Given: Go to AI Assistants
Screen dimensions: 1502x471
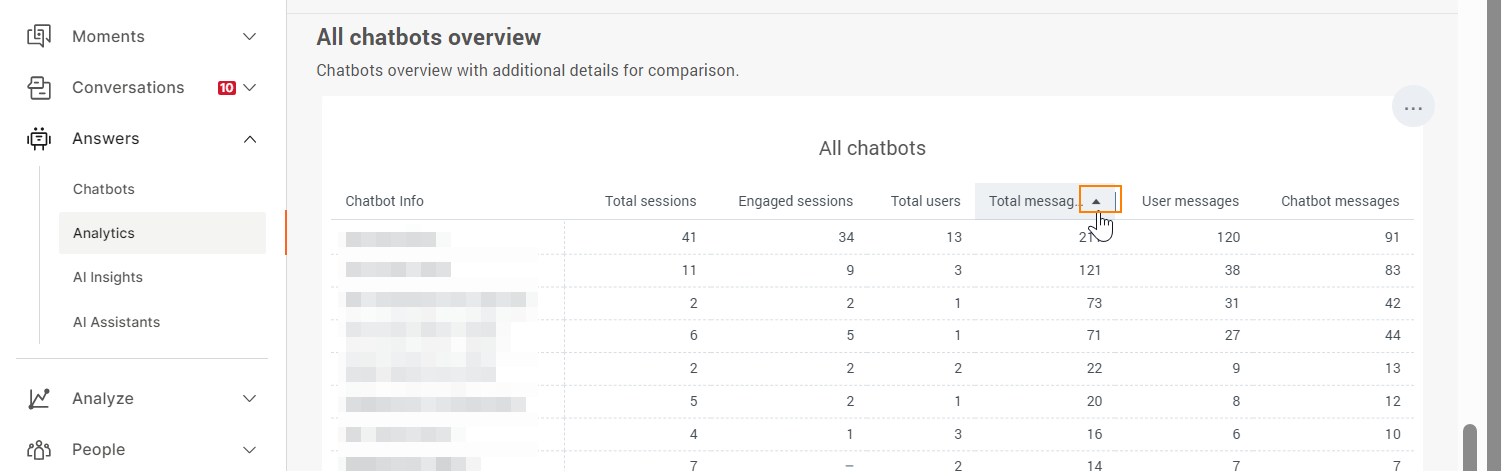Looking at the screenshot, I should click(117, 322).
